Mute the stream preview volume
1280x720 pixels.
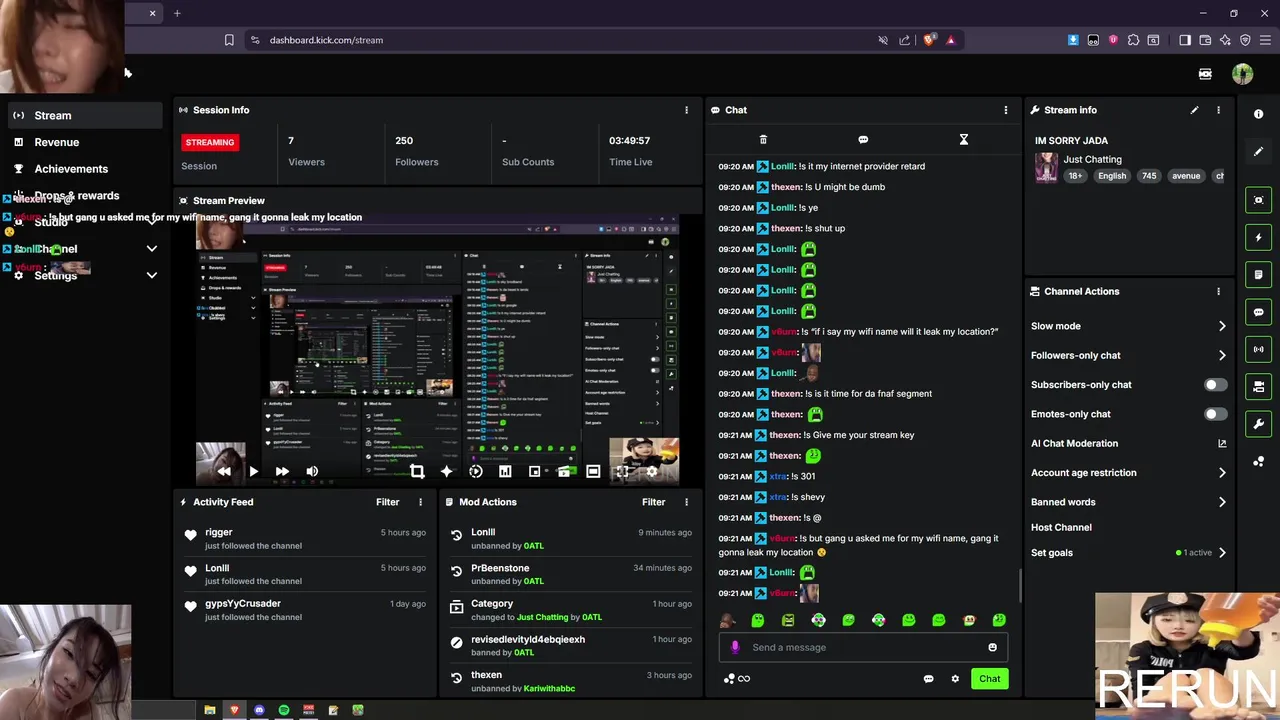[312, 471]
